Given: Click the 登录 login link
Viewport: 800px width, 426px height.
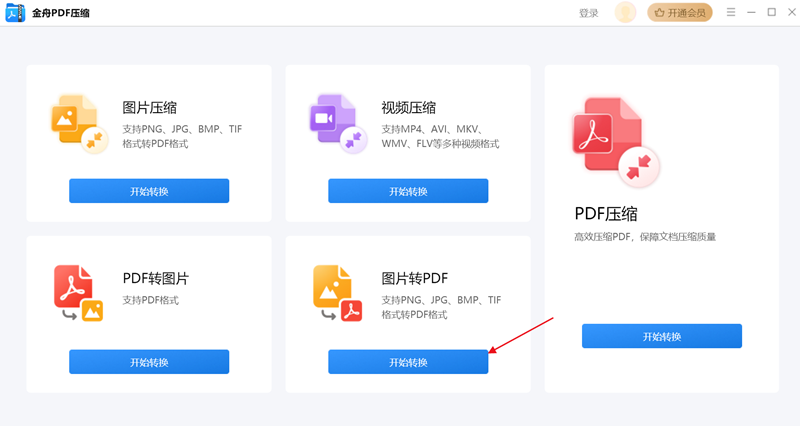Looking at the screenshot, I should click(588, 13).
